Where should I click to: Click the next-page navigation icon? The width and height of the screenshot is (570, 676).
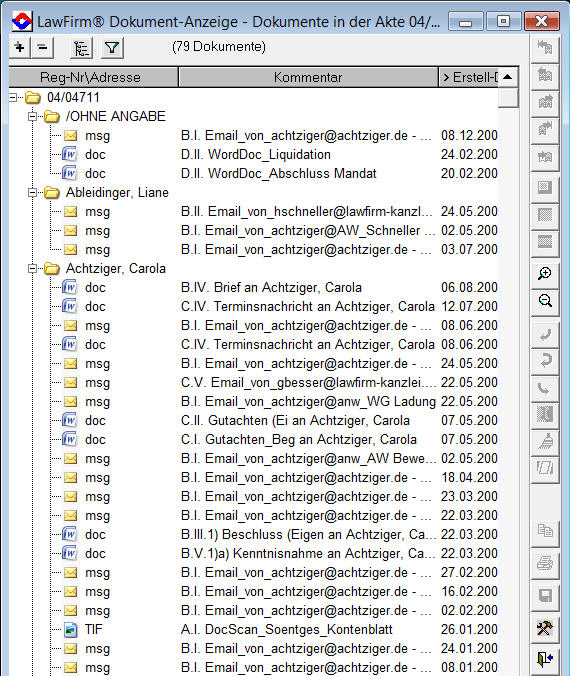click(x=545, y=102)
